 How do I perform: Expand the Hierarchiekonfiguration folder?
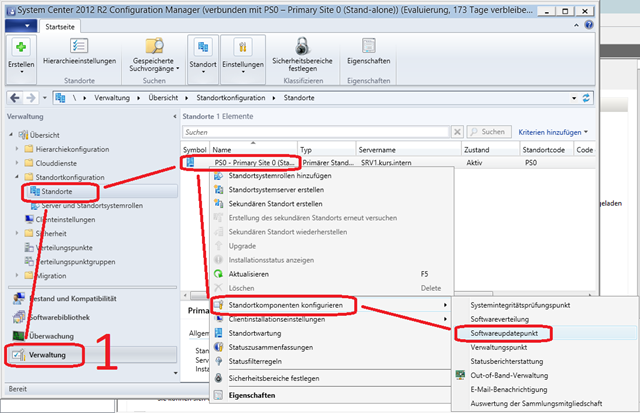click(x=17, y=149)
